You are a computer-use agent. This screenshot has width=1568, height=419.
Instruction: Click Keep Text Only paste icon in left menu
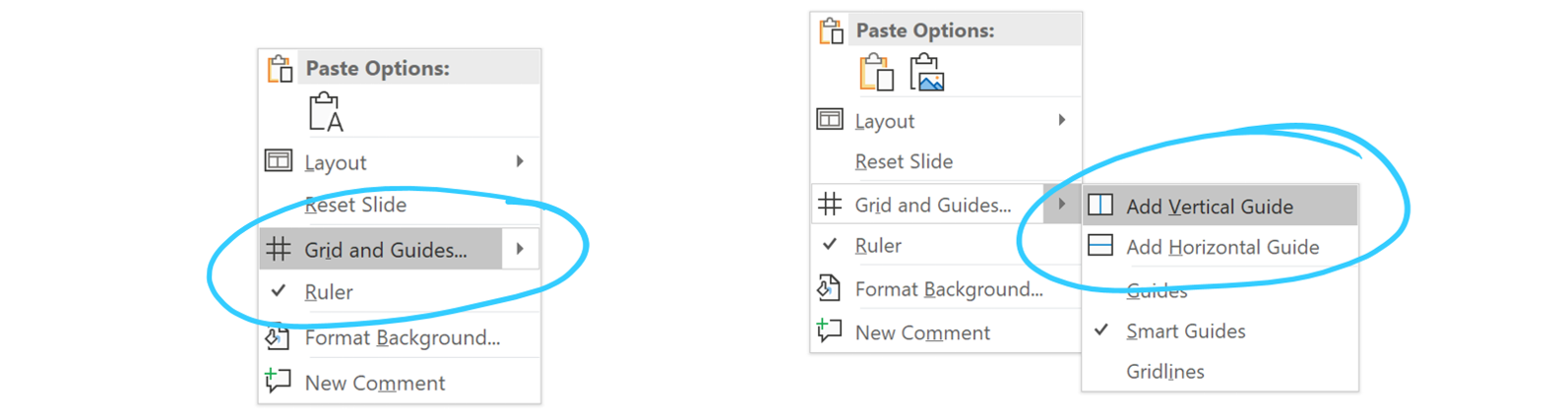(x=325, y=112)
